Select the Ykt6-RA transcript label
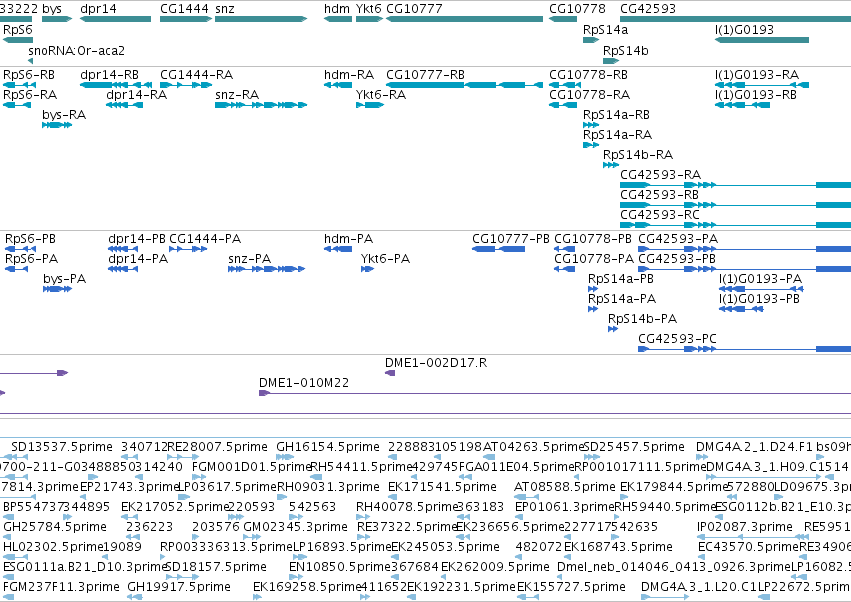 coord(381,94)
